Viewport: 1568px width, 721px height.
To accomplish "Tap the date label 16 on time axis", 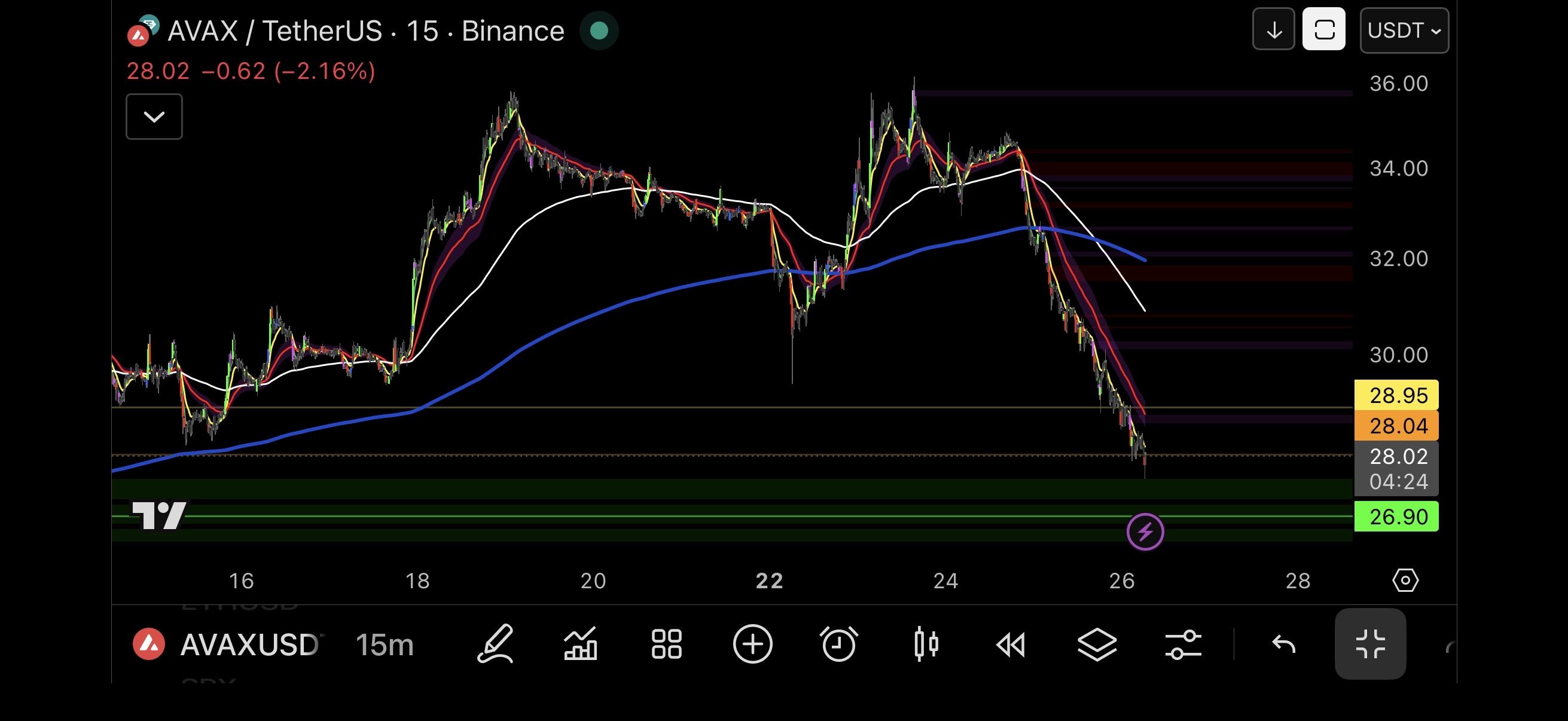I will coord(241,581).
